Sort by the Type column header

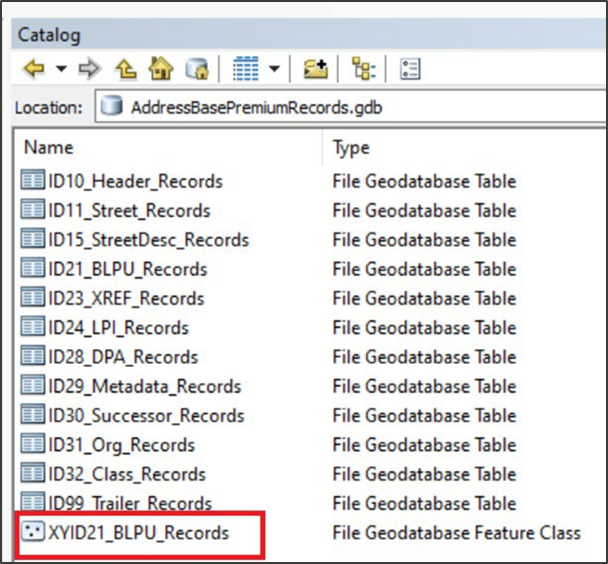(x=460, y=148)
